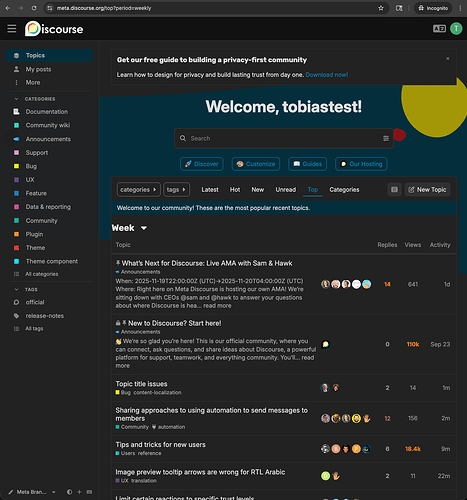Collapse the TAGS sidebar section
Viewport: 467px width, 500px height.
(x=26, y=289)
